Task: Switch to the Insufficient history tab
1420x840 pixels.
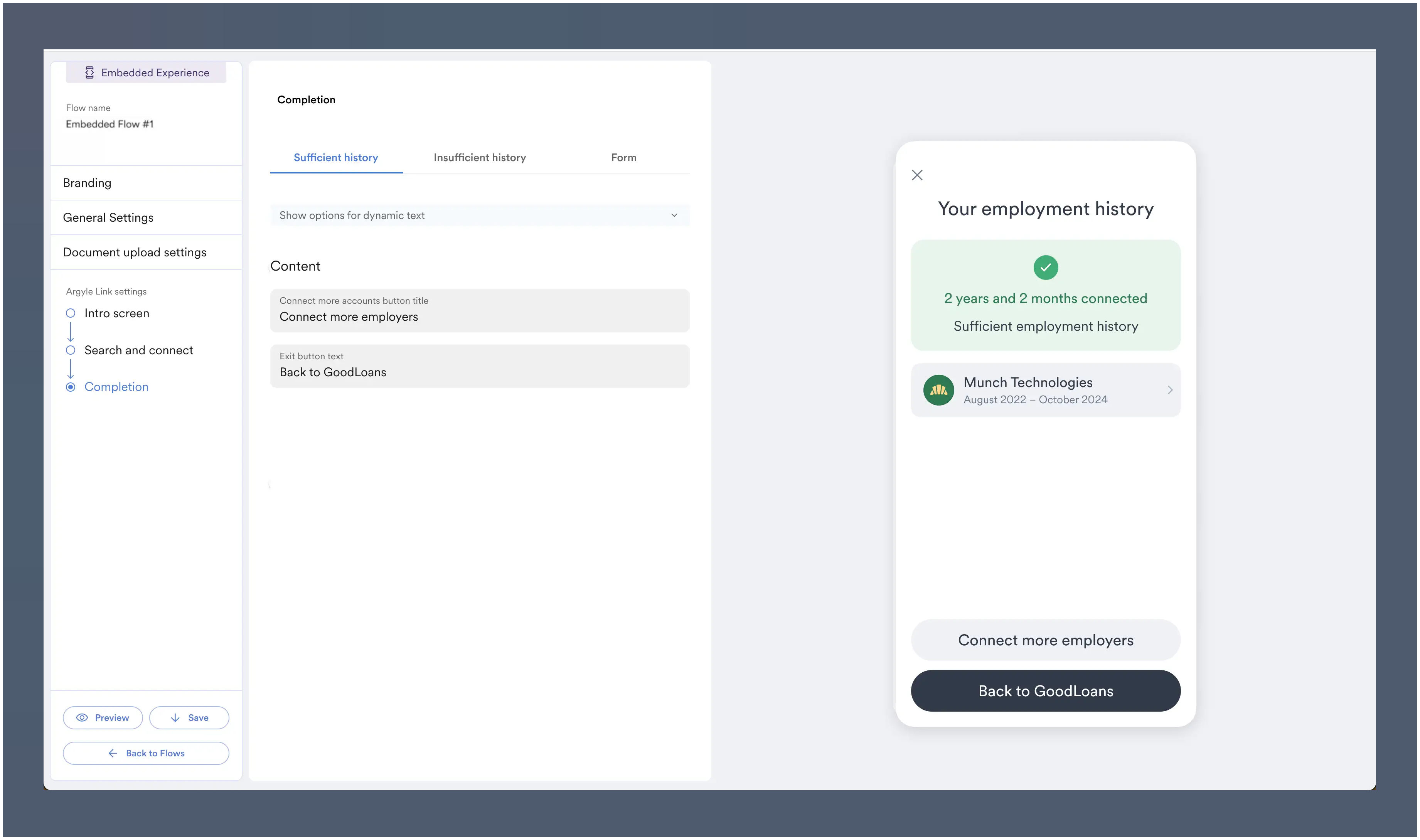Action: tap(479, 157)
